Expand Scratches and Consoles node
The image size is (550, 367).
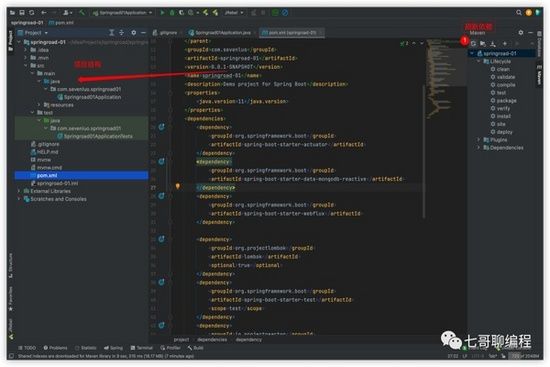pos(19,199)
